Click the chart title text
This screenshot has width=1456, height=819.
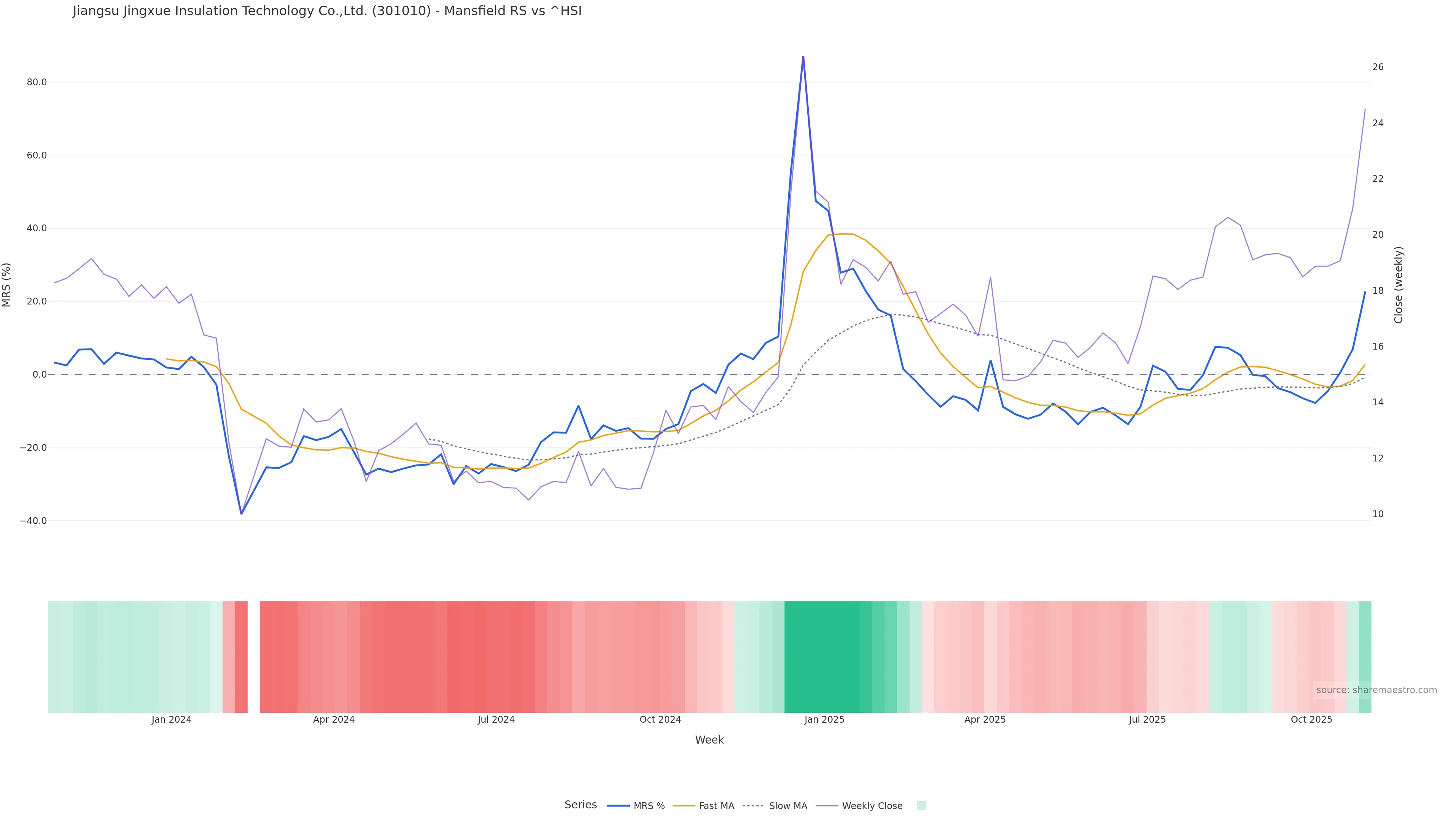click(x=327, y=11)
